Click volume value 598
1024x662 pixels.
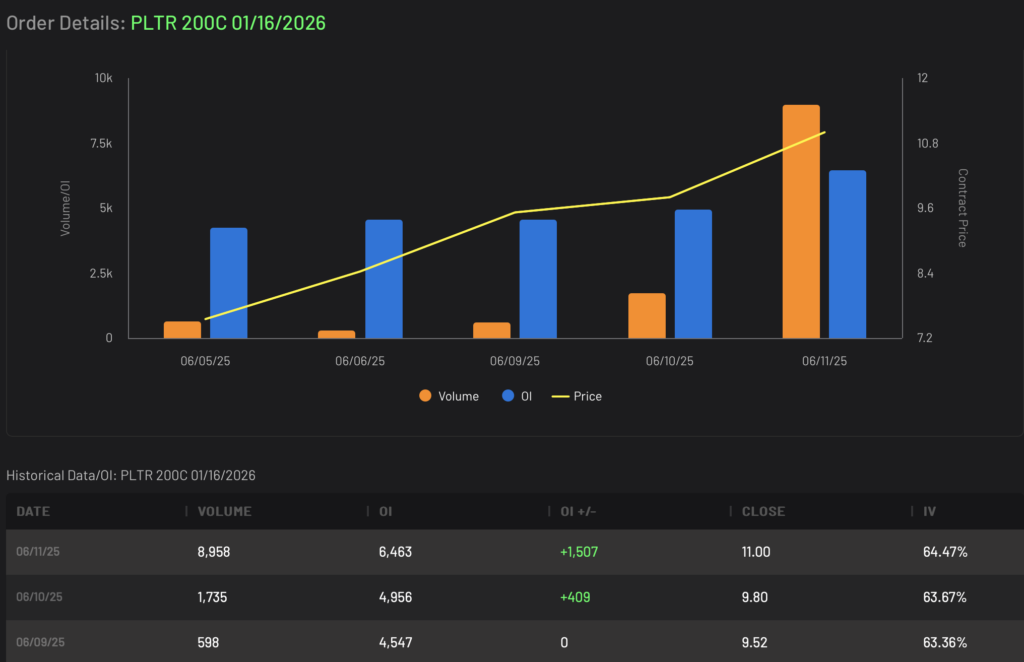click(x=208, y=642)
